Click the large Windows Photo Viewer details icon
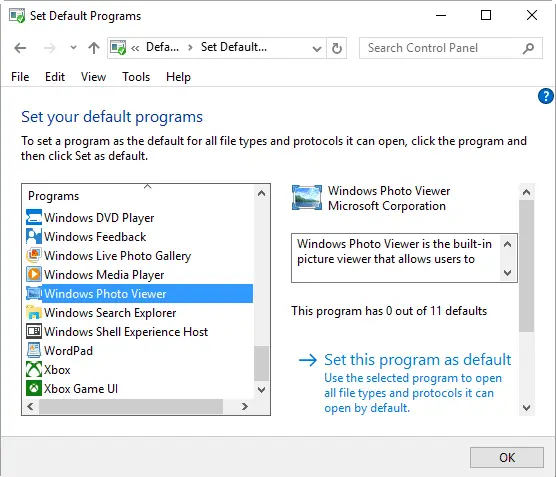Viewport: 556px width, 477px height. click(307, 198)
